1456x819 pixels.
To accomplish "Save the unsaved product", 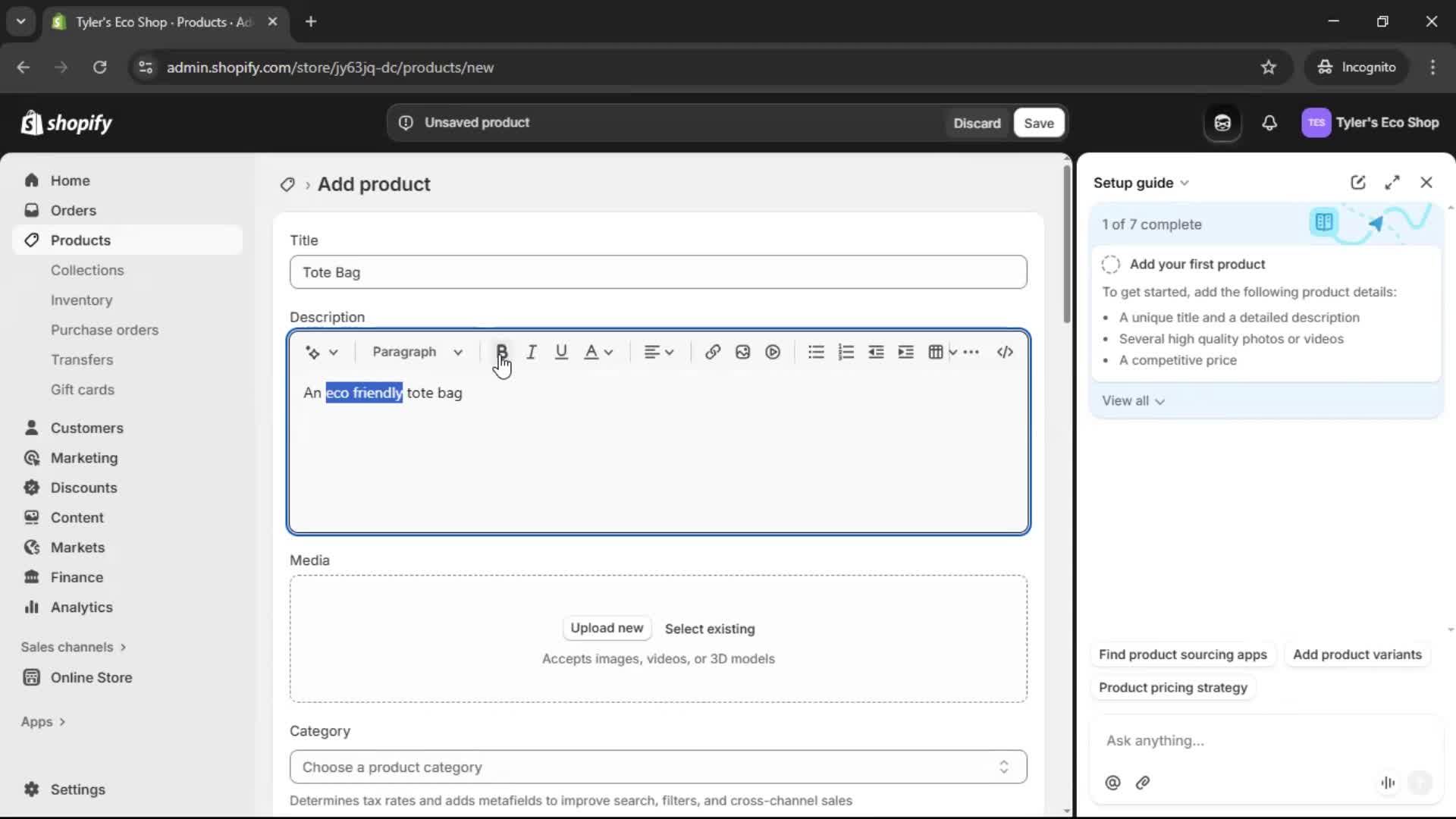I will (1037, 123).
